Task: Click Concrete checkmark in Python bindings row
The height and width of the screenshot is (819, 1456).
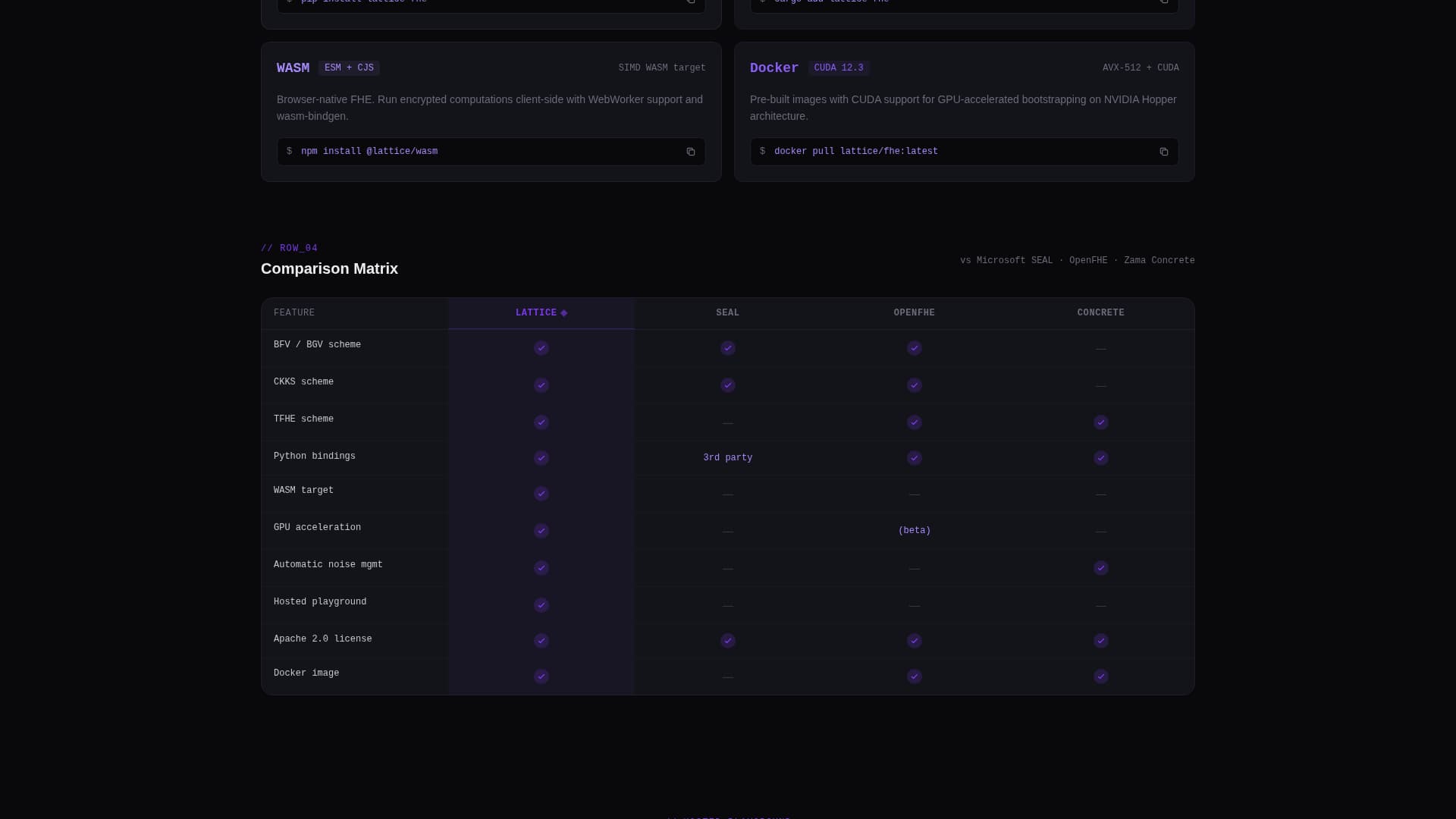Action: 1101,458
